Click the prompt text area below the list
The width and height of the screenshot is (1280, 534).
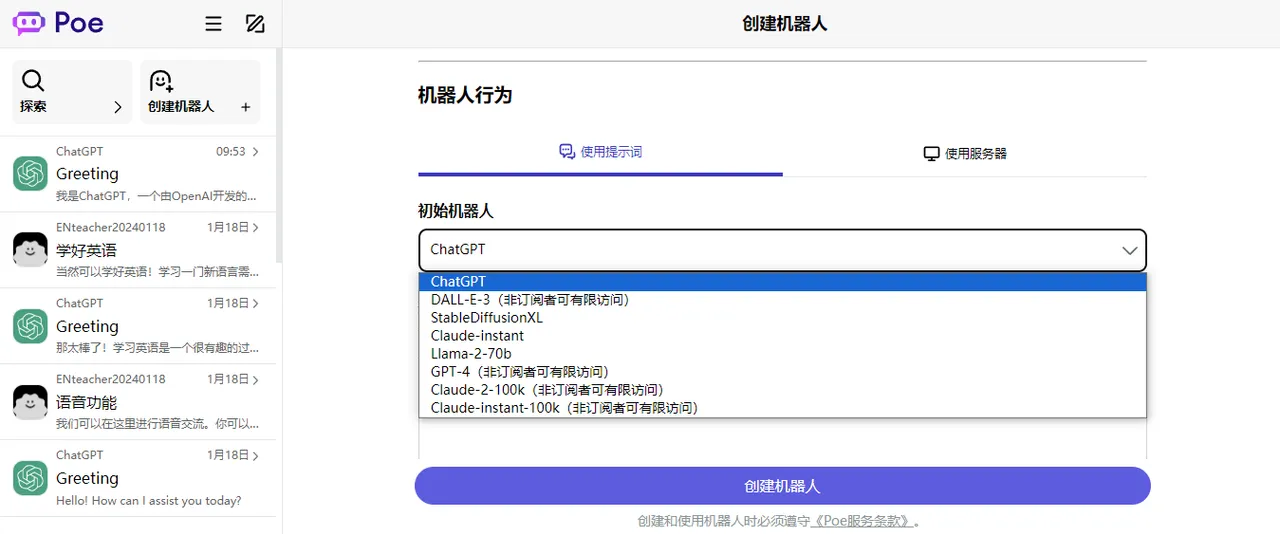pyautogui.click(x=782, y=438)
